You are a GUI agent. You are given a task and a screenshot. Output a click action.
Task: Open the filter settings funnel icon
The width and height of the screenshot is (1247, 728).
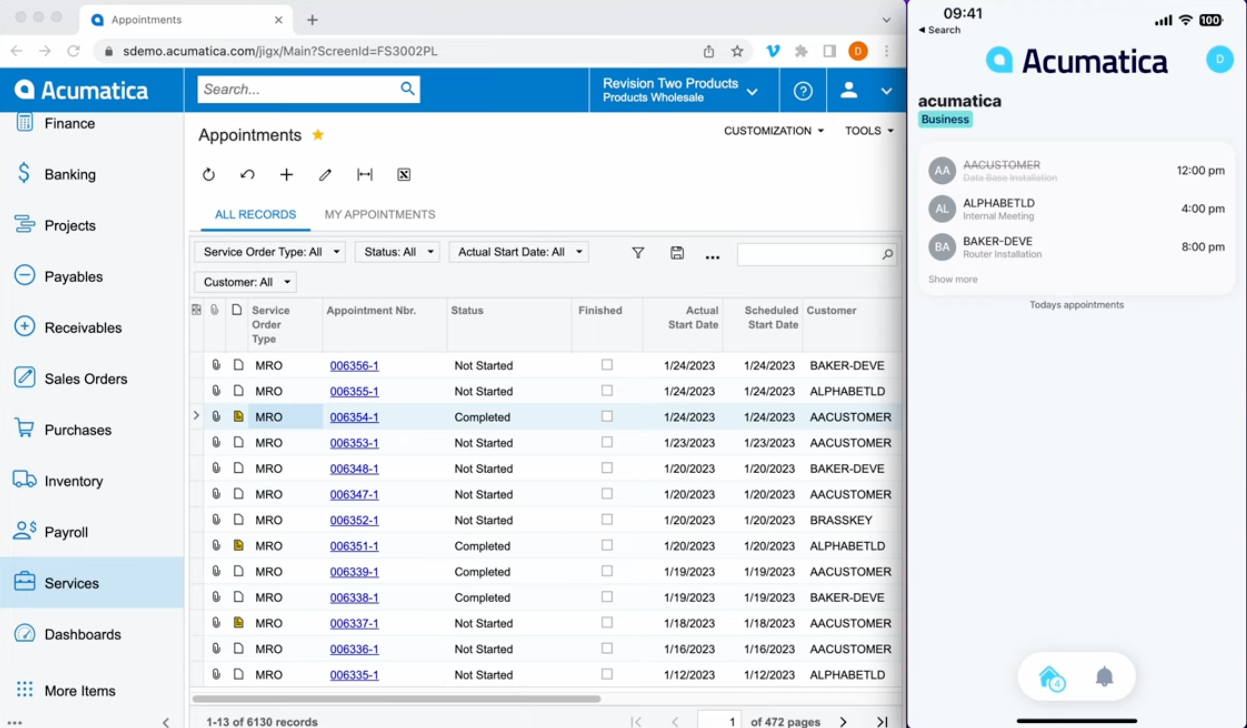(638, 253)
